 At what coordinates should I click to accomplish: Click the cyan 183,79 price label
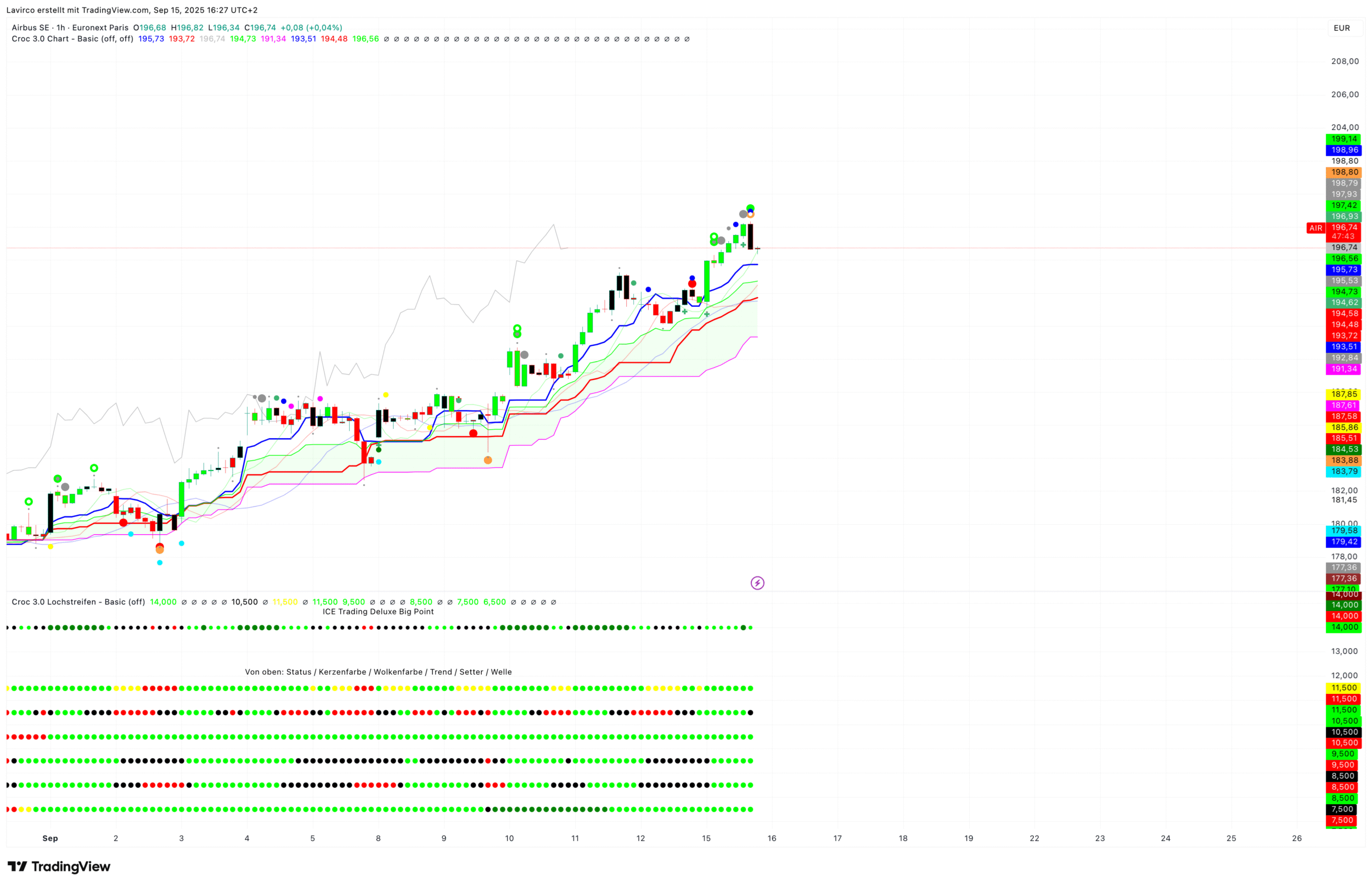click(x=1344, y=472)
